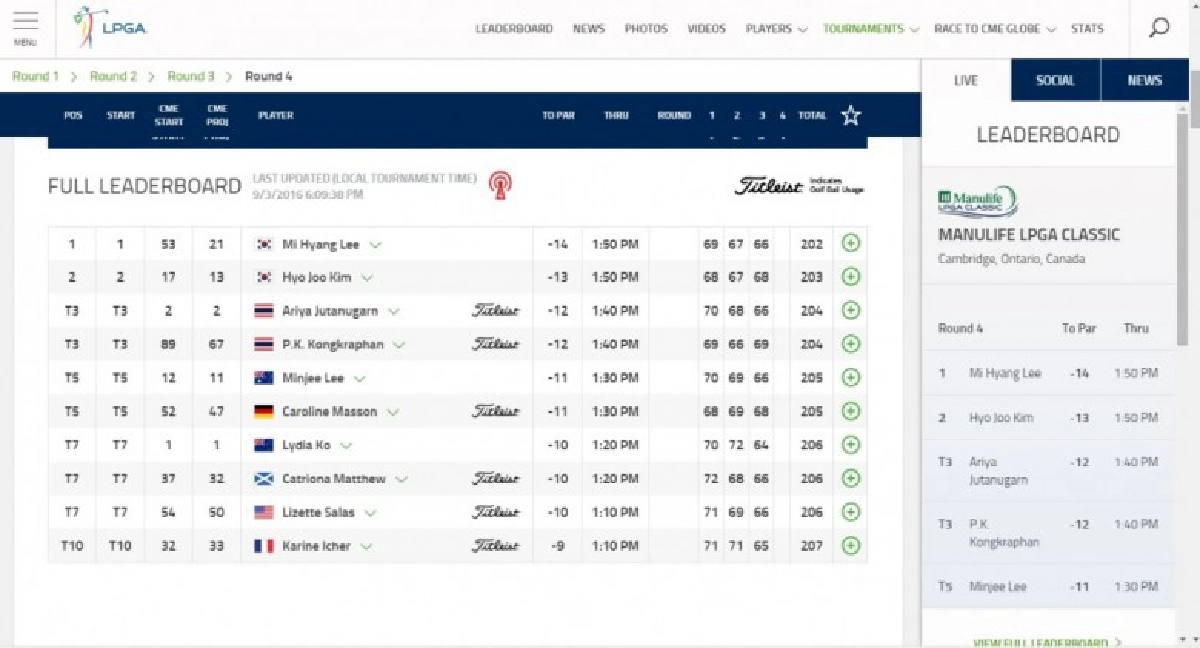Screen dimensions: 1200x648
Task: Open the search magnifier icon
Action: coord(1159,28)
